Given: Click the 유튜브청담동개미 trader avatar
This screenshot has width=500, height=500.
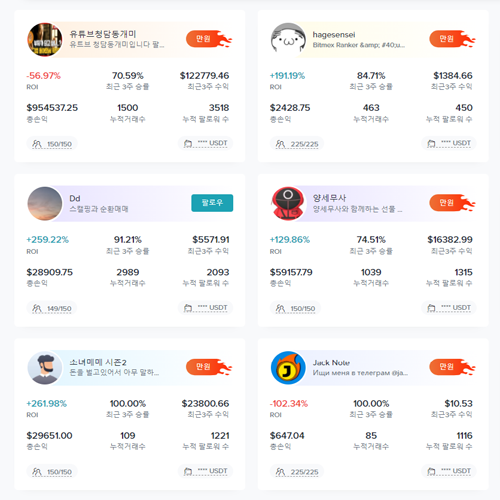Looking at the screenshot, I should pyautogui.click(x=45, y=39).
